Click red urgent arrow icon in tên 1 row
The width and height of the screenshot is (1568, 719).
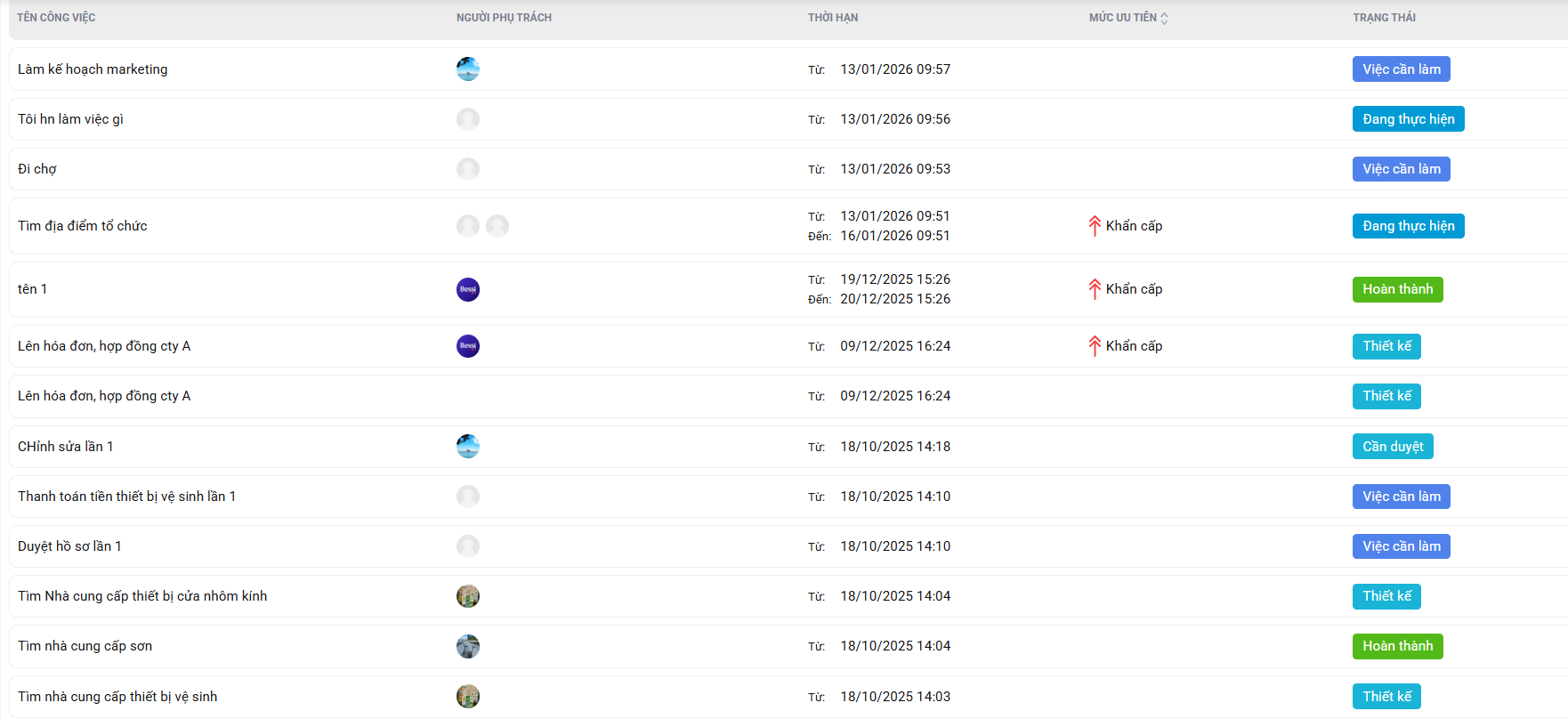1095,289
